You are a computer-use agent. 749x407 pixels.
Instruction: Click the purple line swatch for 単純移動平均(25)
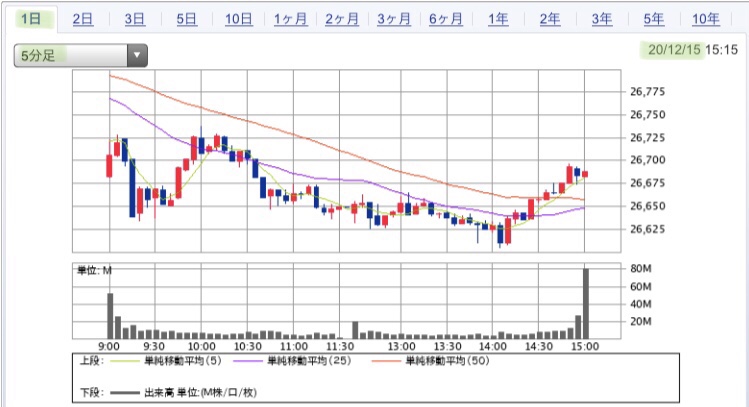point(248,361)
